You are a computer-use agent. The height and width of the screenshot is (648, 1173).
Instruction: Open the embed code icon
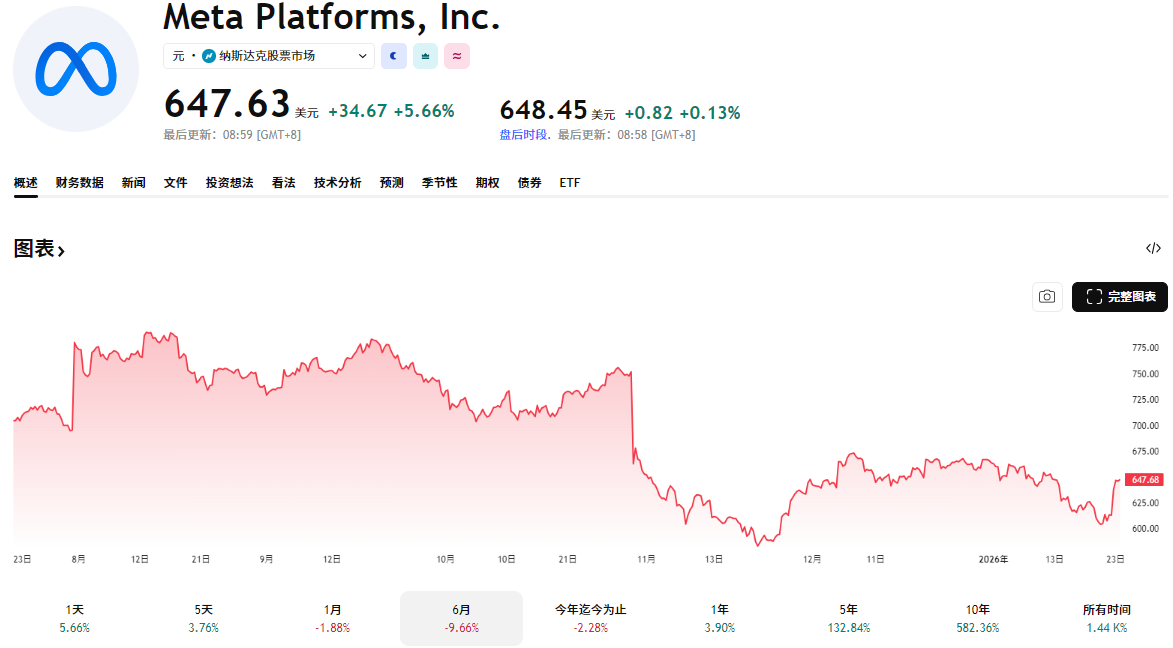pos(1153,248)
